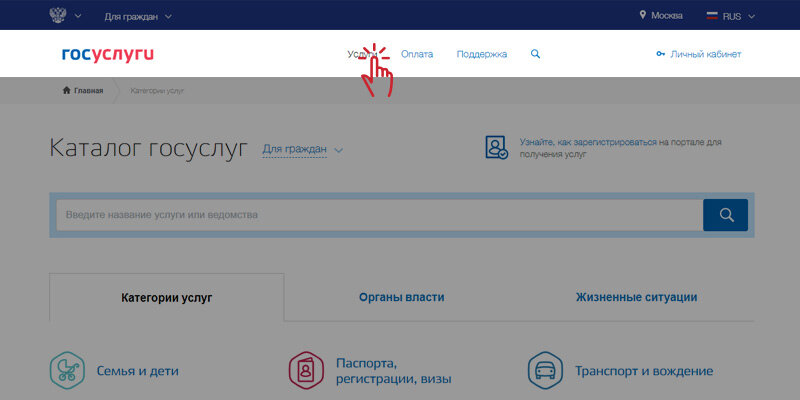This screenshot has height=400, width=800.
Task: Click the blue catalog search button
Action: click(x=726, y=215)
